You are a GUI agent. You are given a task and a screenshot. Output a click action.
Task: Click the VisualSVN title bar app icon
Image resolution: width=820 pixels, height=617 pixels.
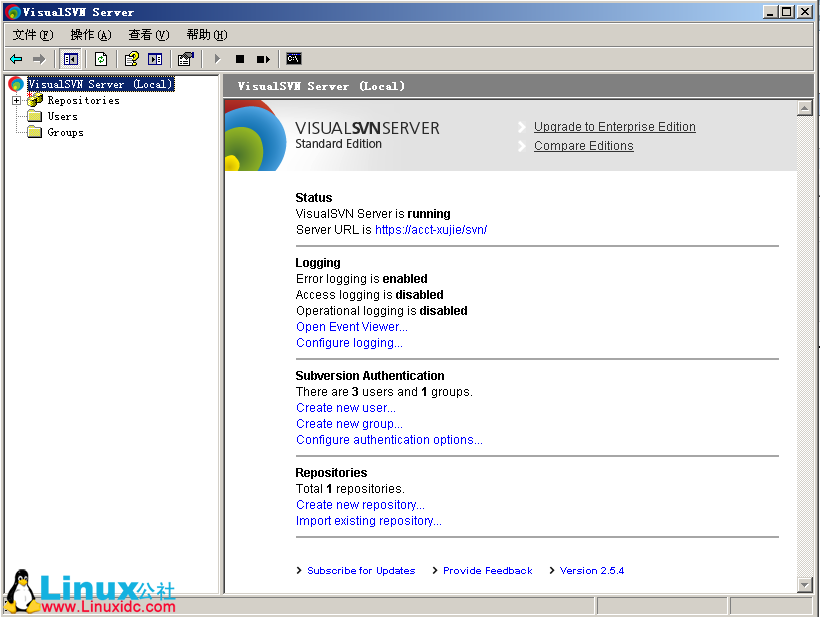click(13, 12)
